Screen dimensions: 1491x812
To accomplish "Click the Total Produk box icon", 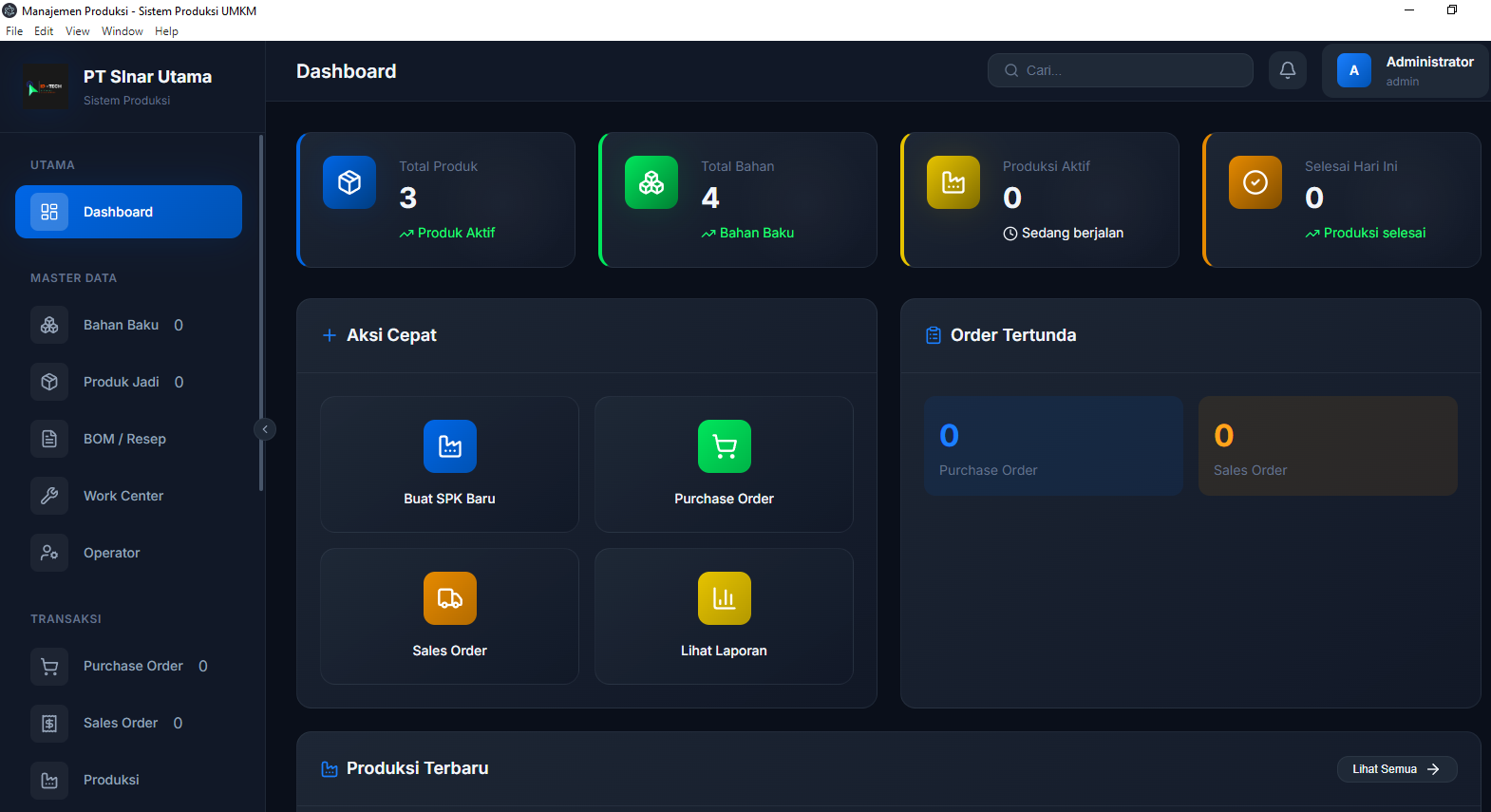I will coord(349,182).
